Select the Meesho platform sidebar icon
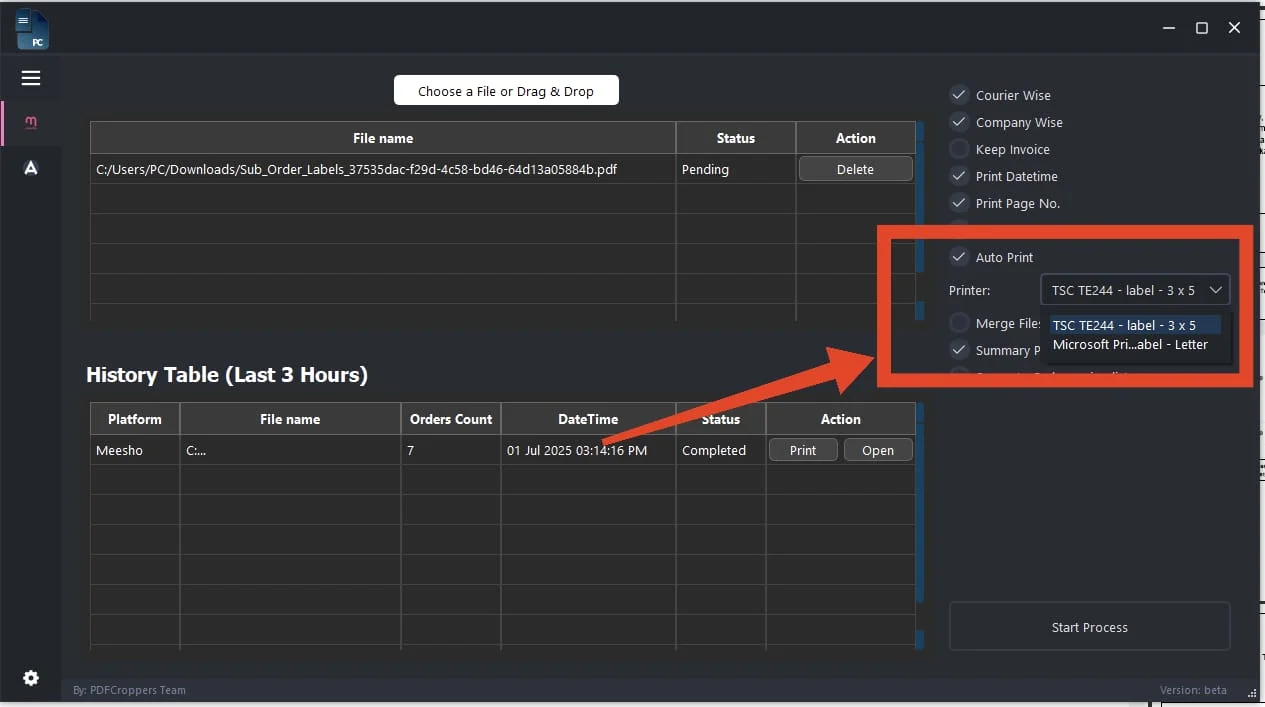 (31, 122)
